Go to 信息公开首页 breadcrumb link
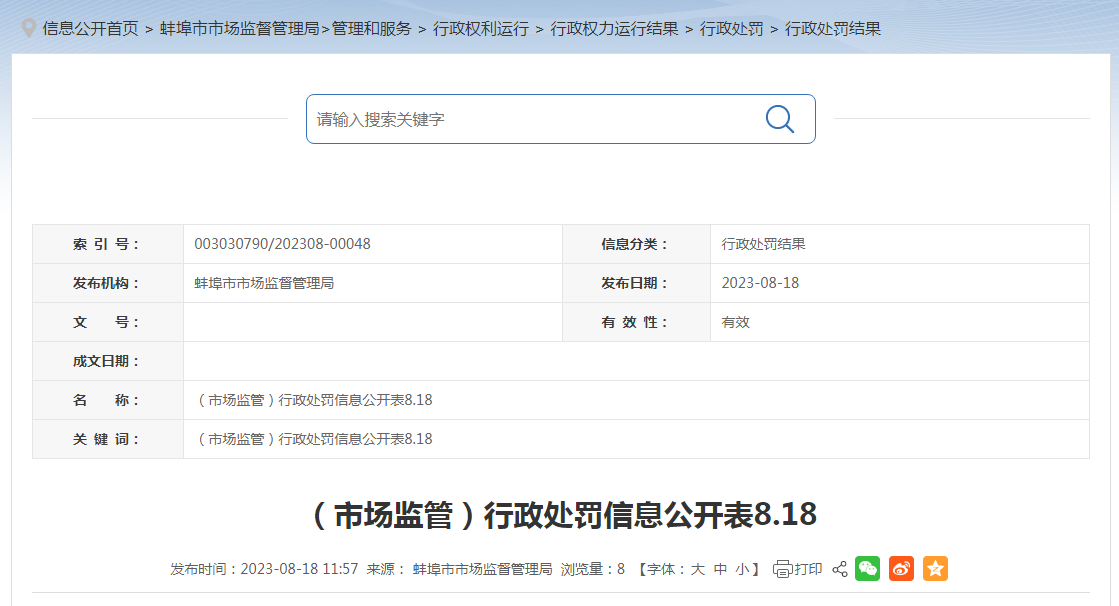1119x606 pixels. [x=90, y=29]
